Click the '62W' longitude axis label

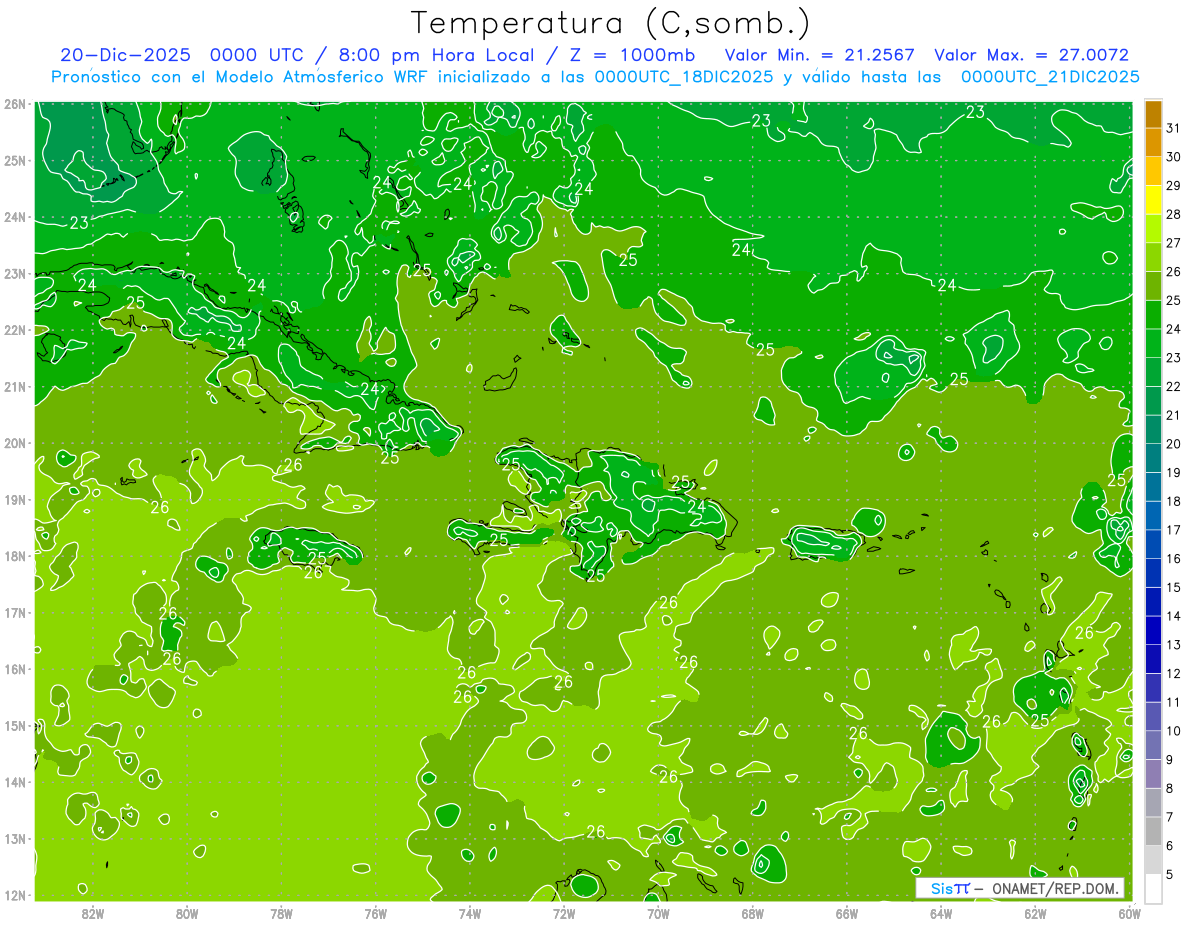1035,914
